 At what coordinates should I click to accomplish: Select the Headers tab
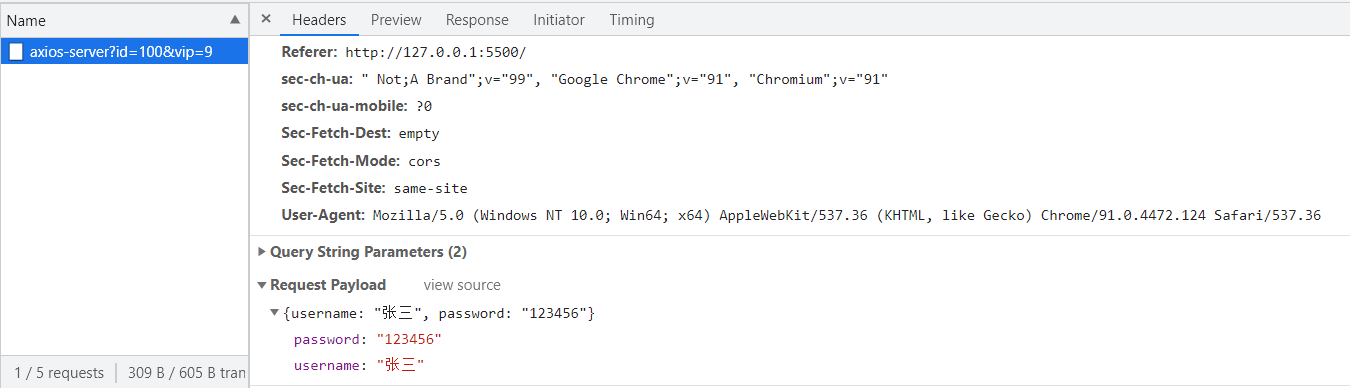319,20
